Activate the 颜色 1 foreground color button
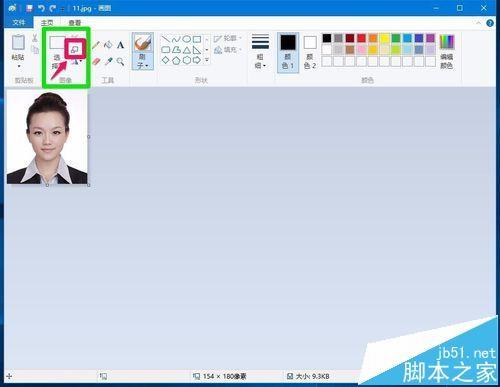 (x=288, y=53)
